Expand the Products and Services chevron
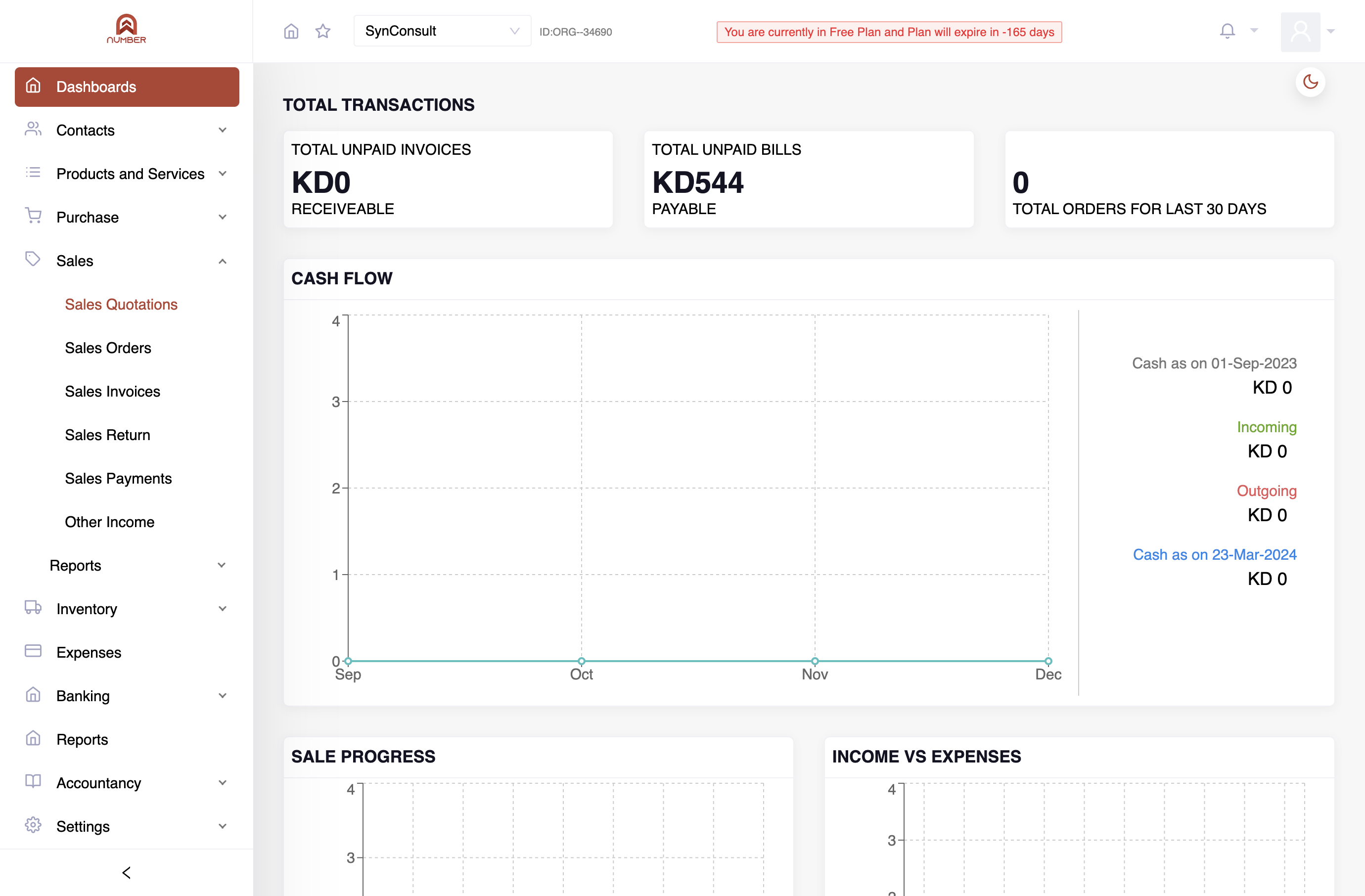Screen dimensions: 1365x896 pyautogui.click(x=223, y=174)
